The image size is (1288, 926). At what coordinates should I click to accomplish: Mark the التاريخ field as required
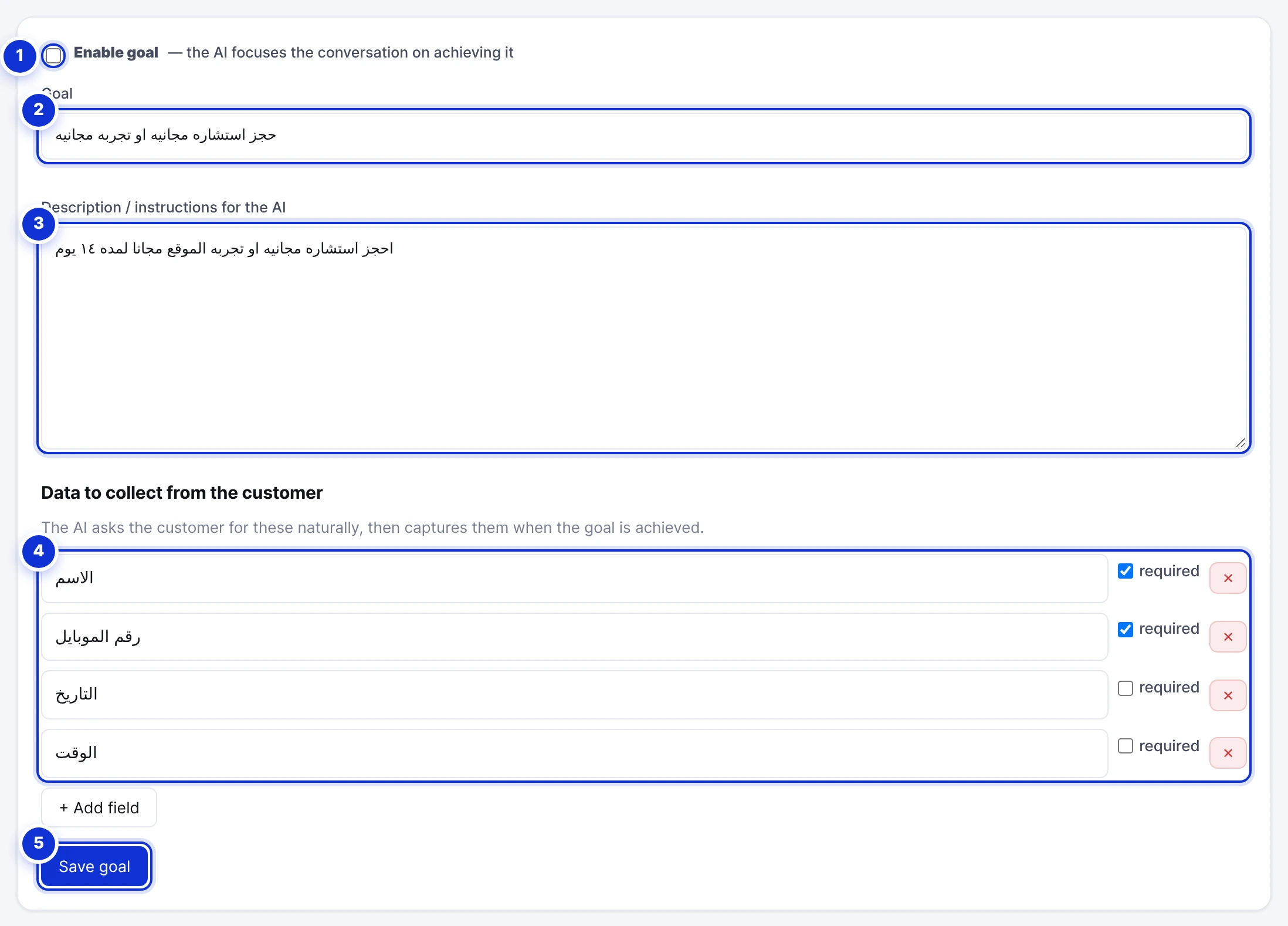[1125, 688]
